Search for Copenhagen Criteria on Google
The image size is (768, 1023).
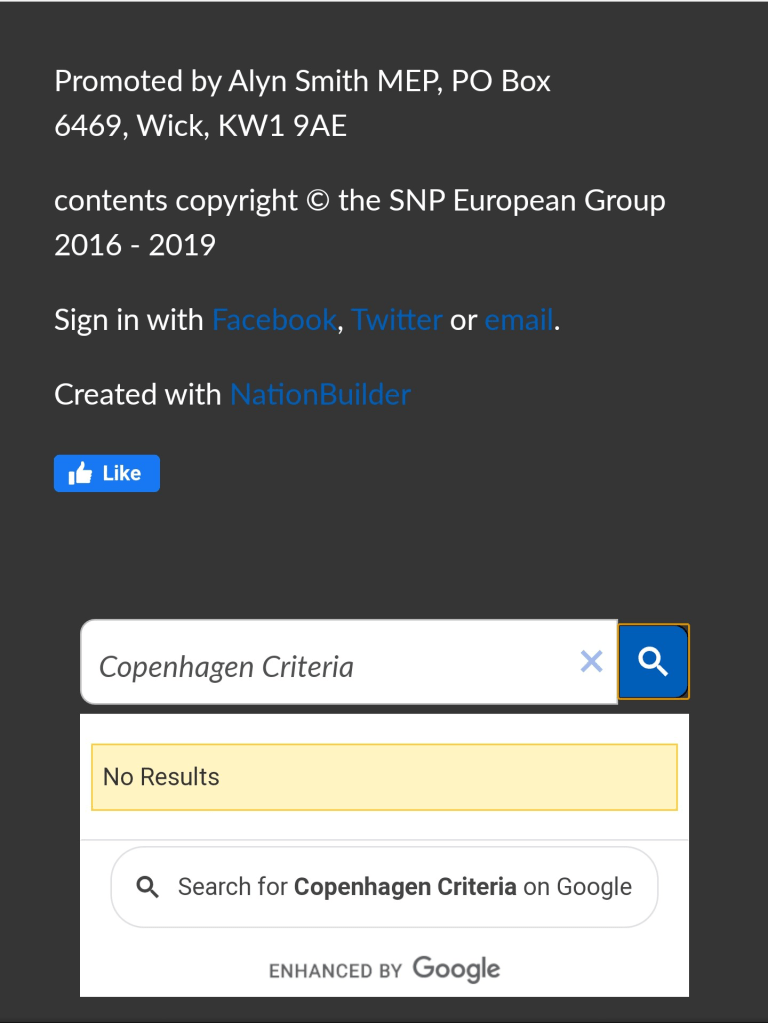tap(404, 887)
